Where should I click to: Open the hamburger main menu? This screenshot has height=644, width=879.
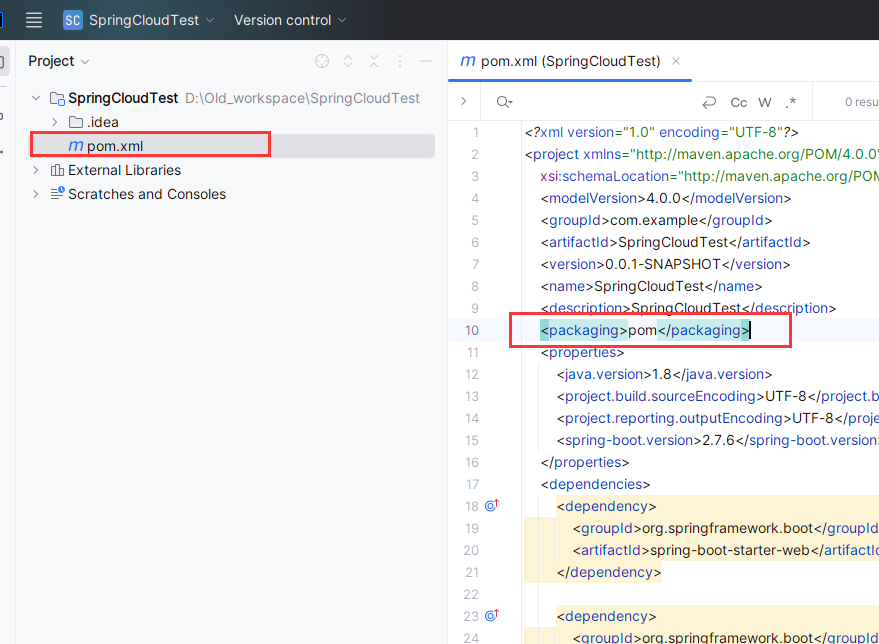[34, 20]
